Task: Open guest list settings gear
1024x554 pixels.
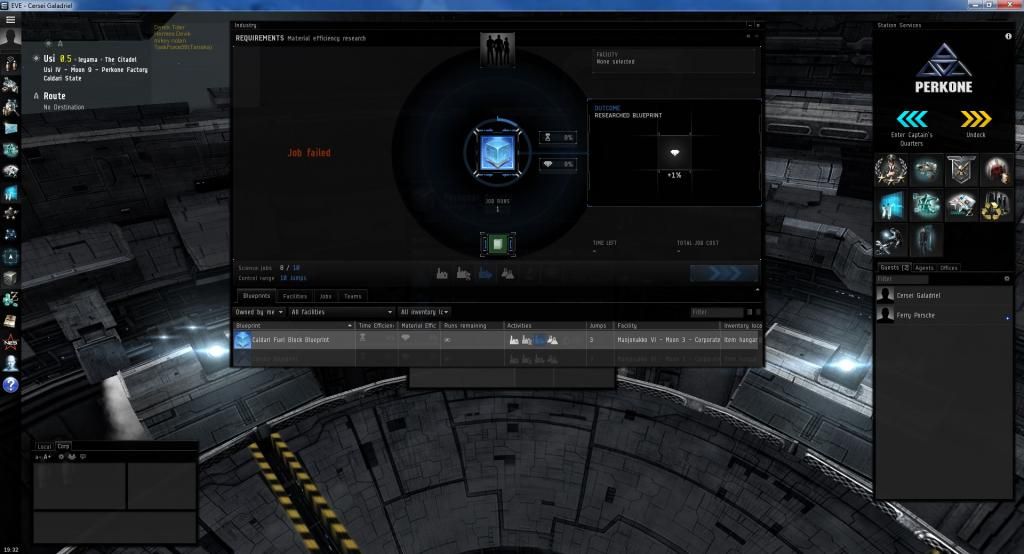Action: [1006, 279]
